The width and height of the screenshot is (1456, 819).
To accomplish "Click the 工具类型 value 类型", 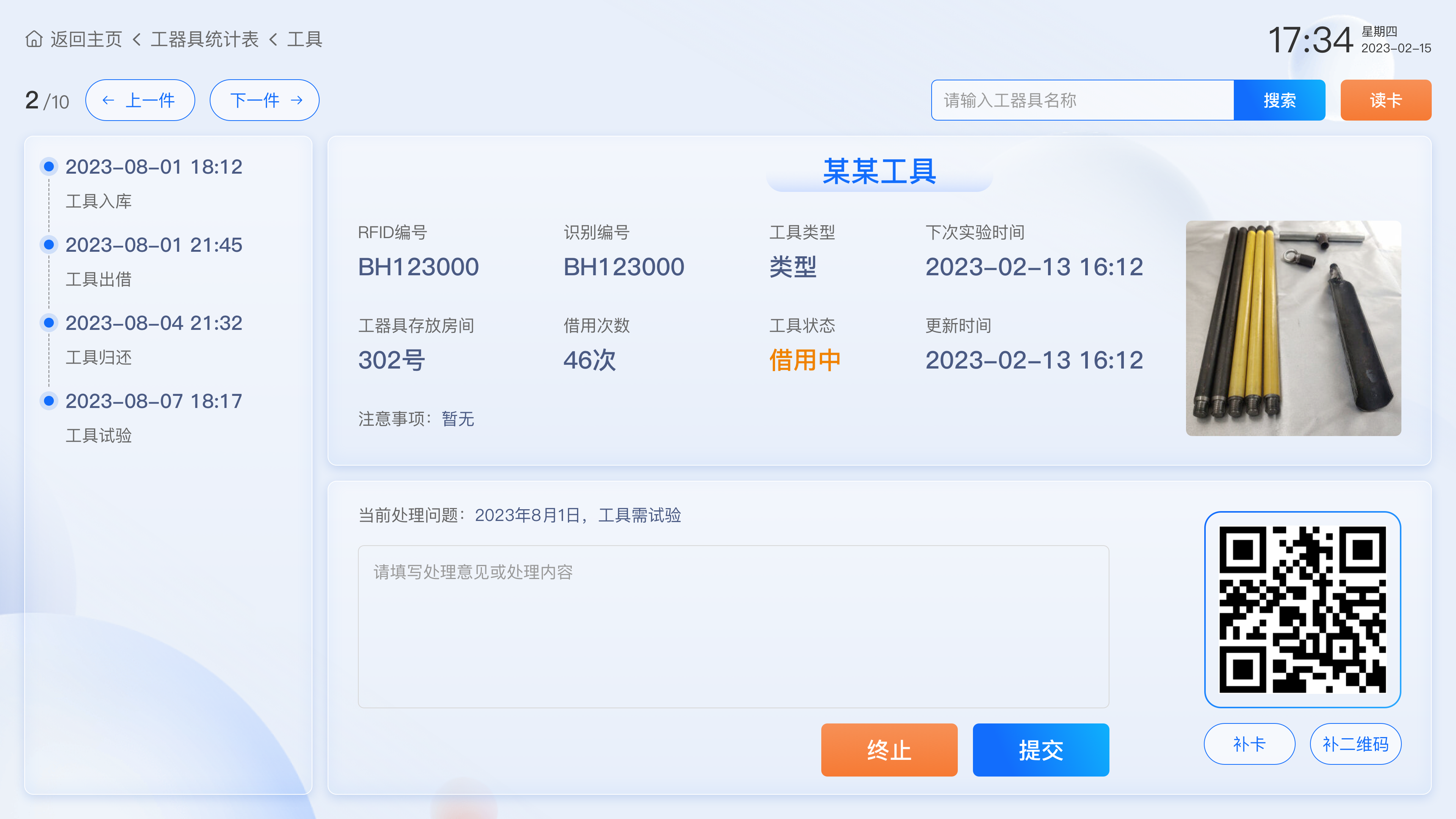I will [x=793, y=267].
